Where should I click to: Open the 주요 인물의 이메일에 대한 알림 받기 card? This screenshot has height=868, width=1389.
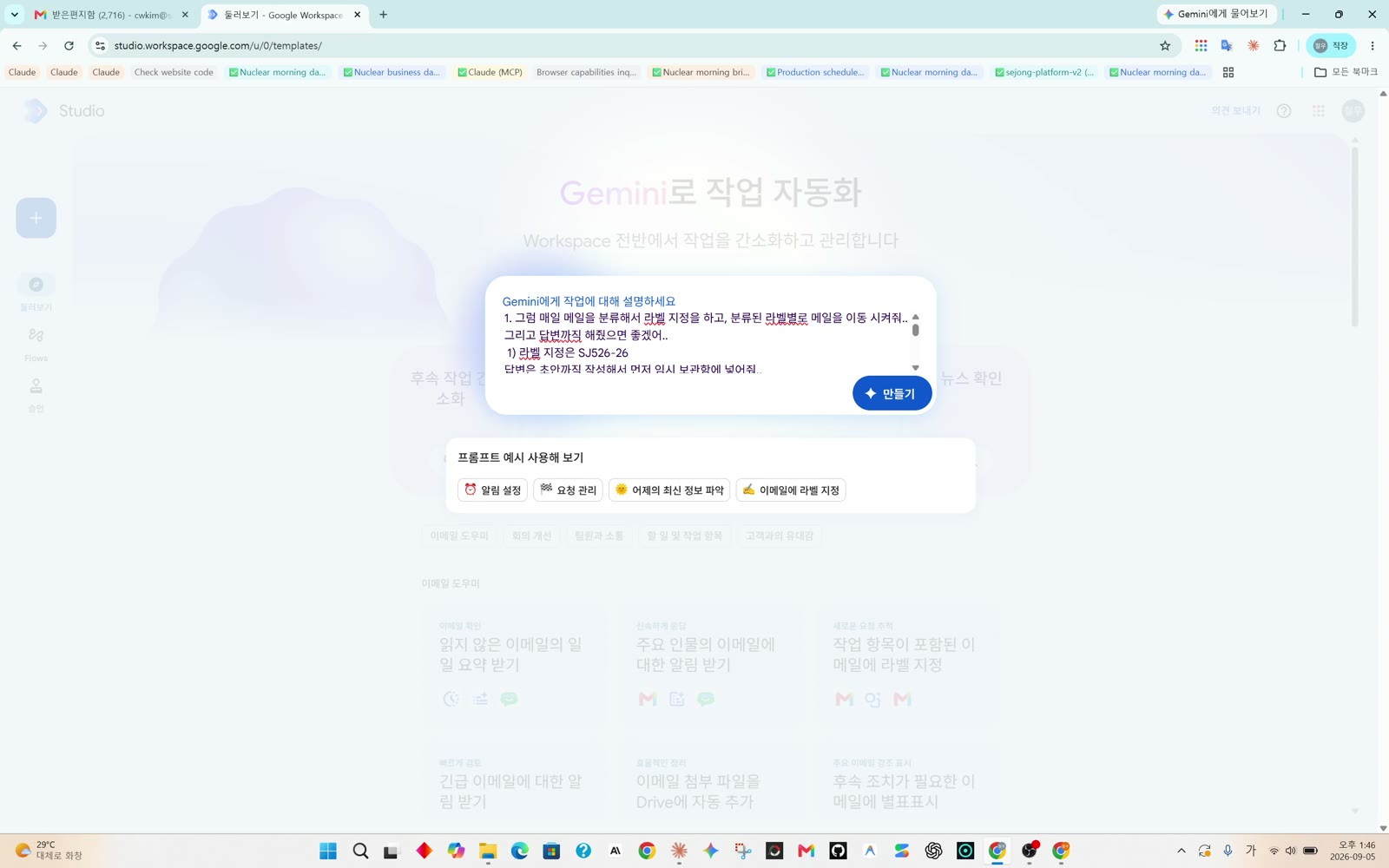(710, 666)
